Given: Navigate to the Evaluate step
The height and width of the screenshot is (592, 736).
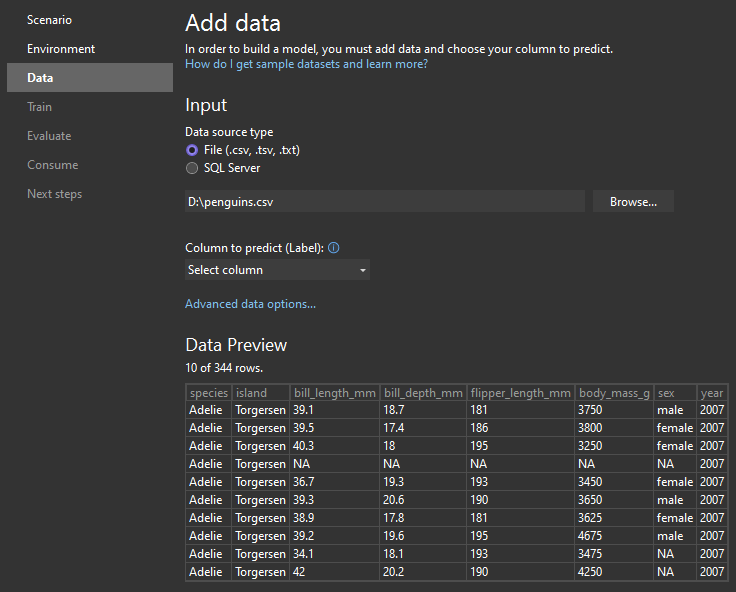Looking at the screenshot, I should (49, 136).
